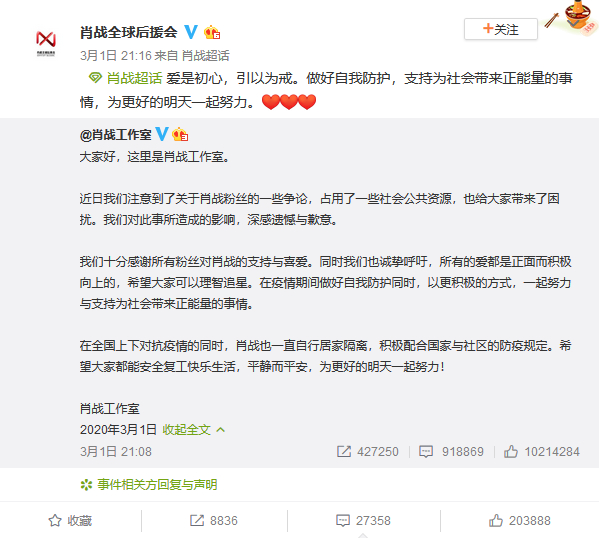
Task: Follow the account with +关注 button
Action: tap(500, 29)
